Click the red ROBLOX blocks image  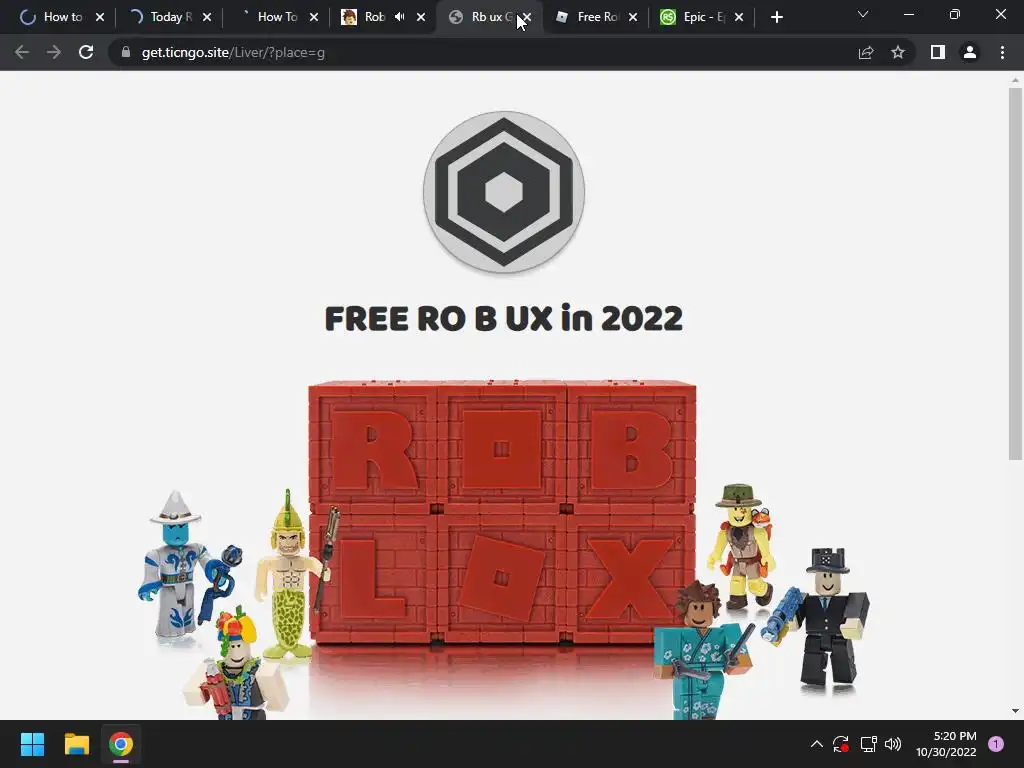click(502, 513)
